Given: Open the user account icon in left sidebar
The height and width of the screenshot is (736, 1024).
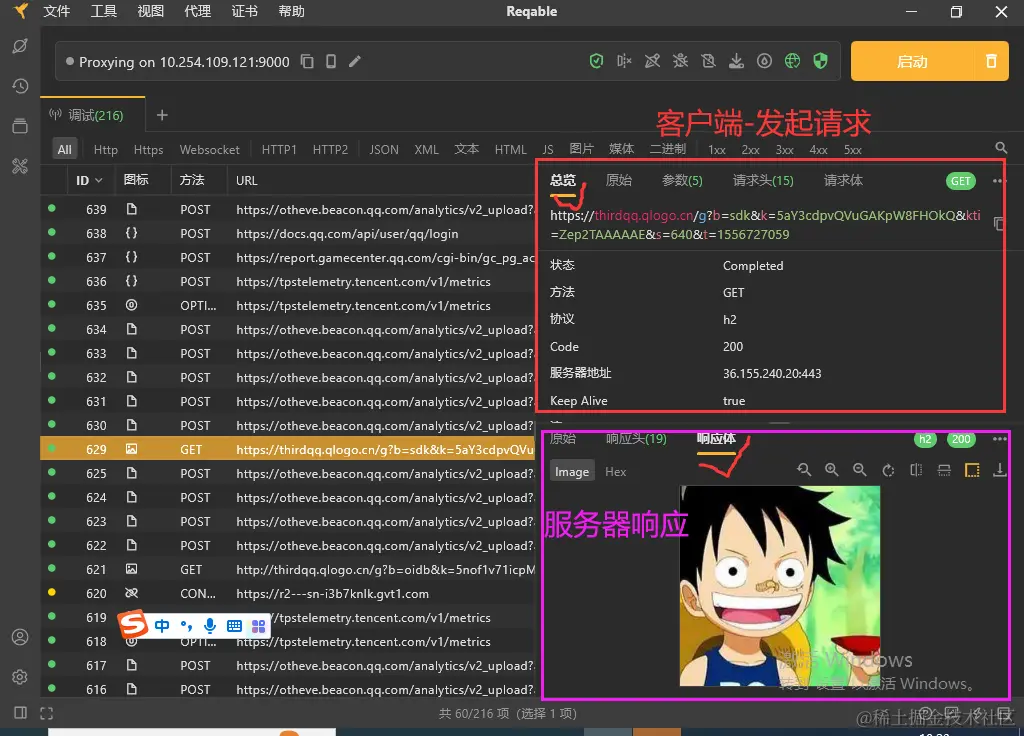Looking at the screenshot, I should pyautogui.click(x=20, y=637).
